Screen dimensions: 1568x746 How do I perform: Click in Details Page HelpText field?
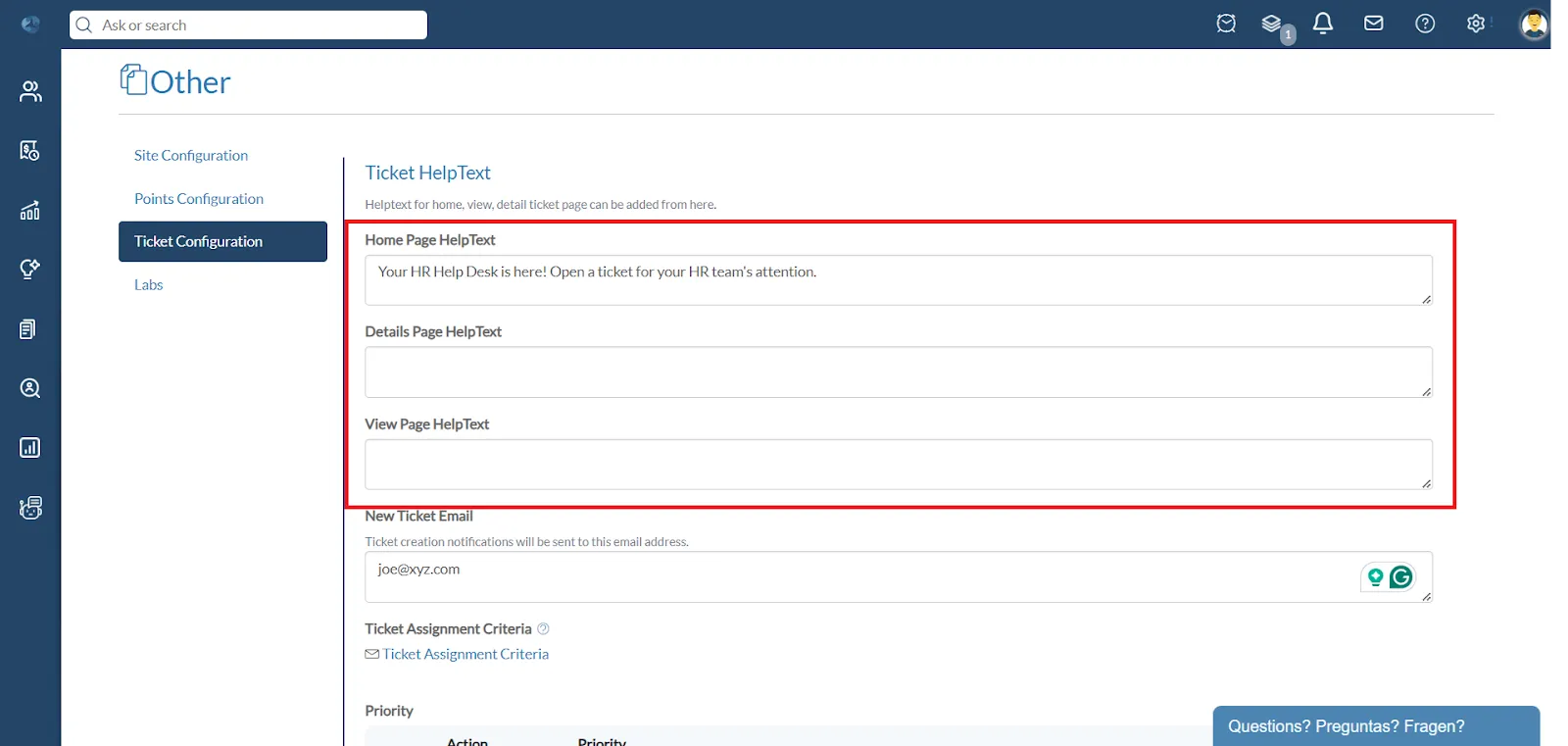coord(899,373)
